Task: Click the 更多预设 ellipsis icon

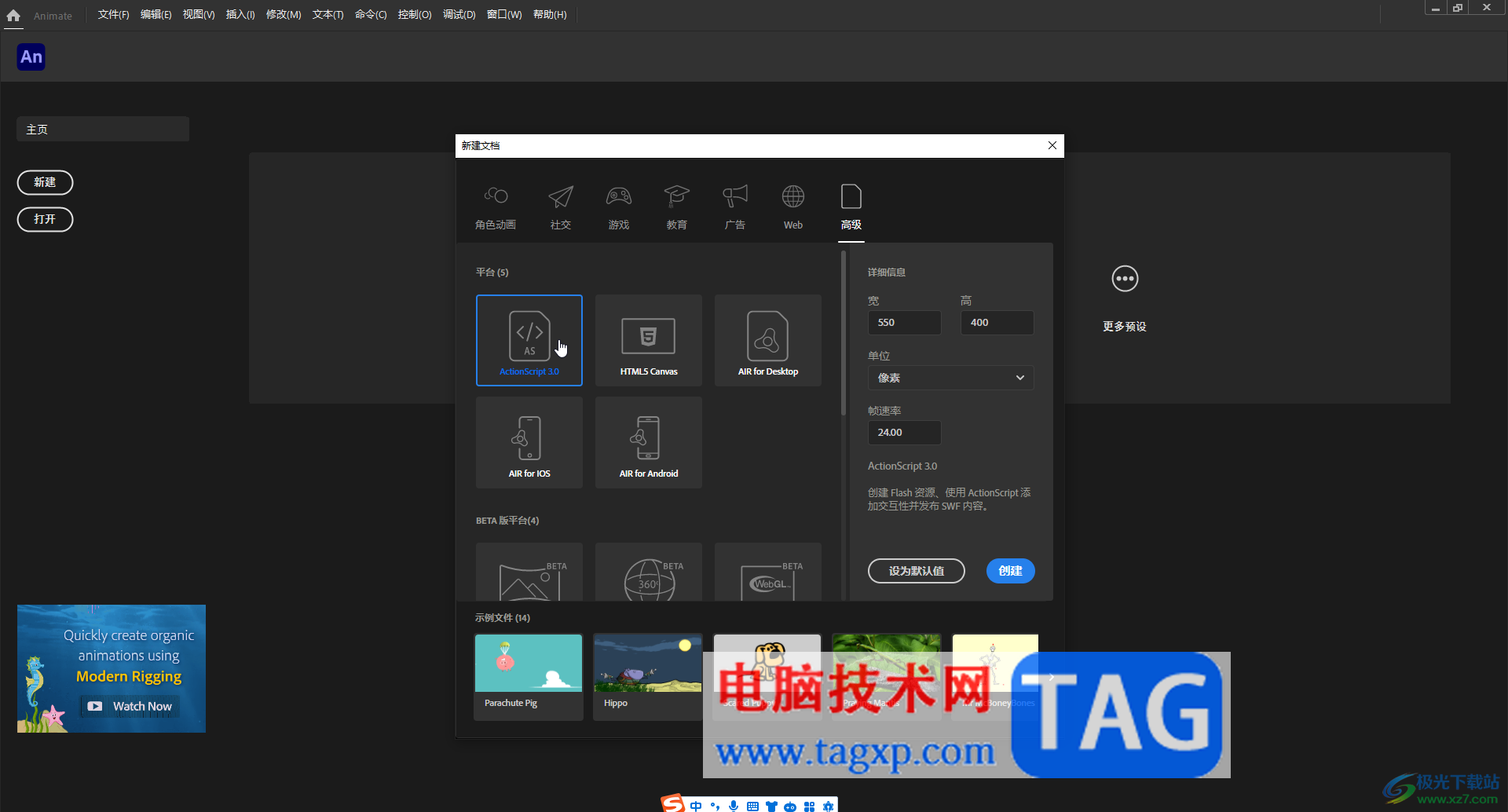Action: (x=1125, y=279)
